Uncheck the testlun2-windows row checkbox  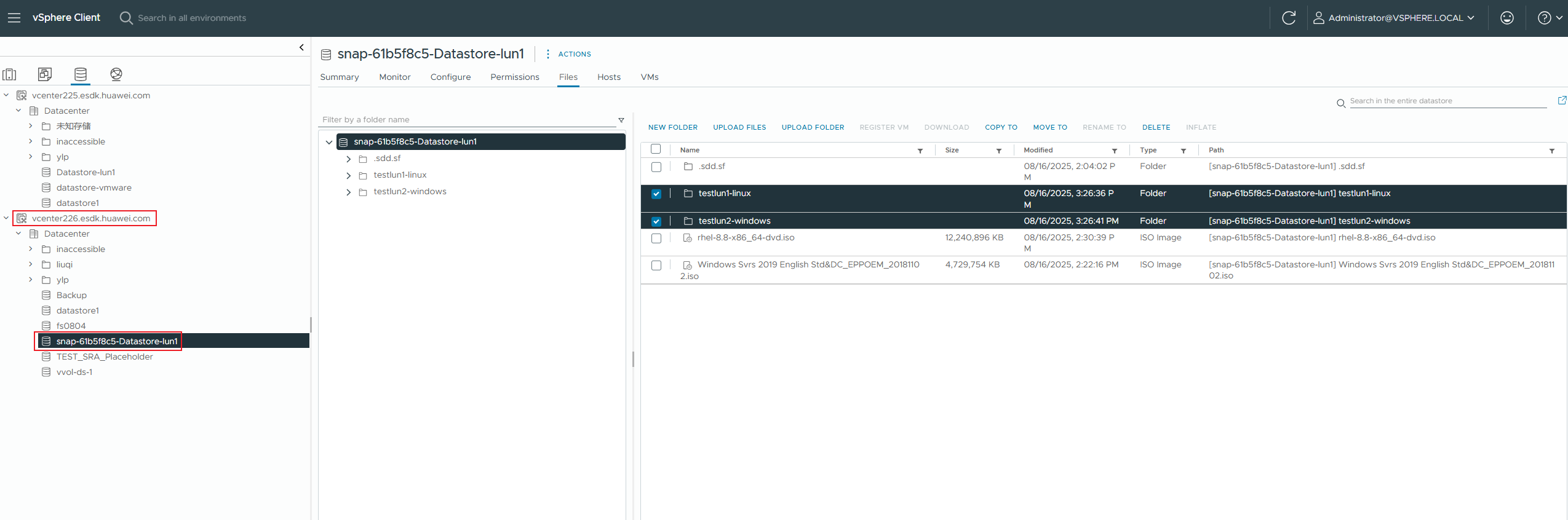656,221
